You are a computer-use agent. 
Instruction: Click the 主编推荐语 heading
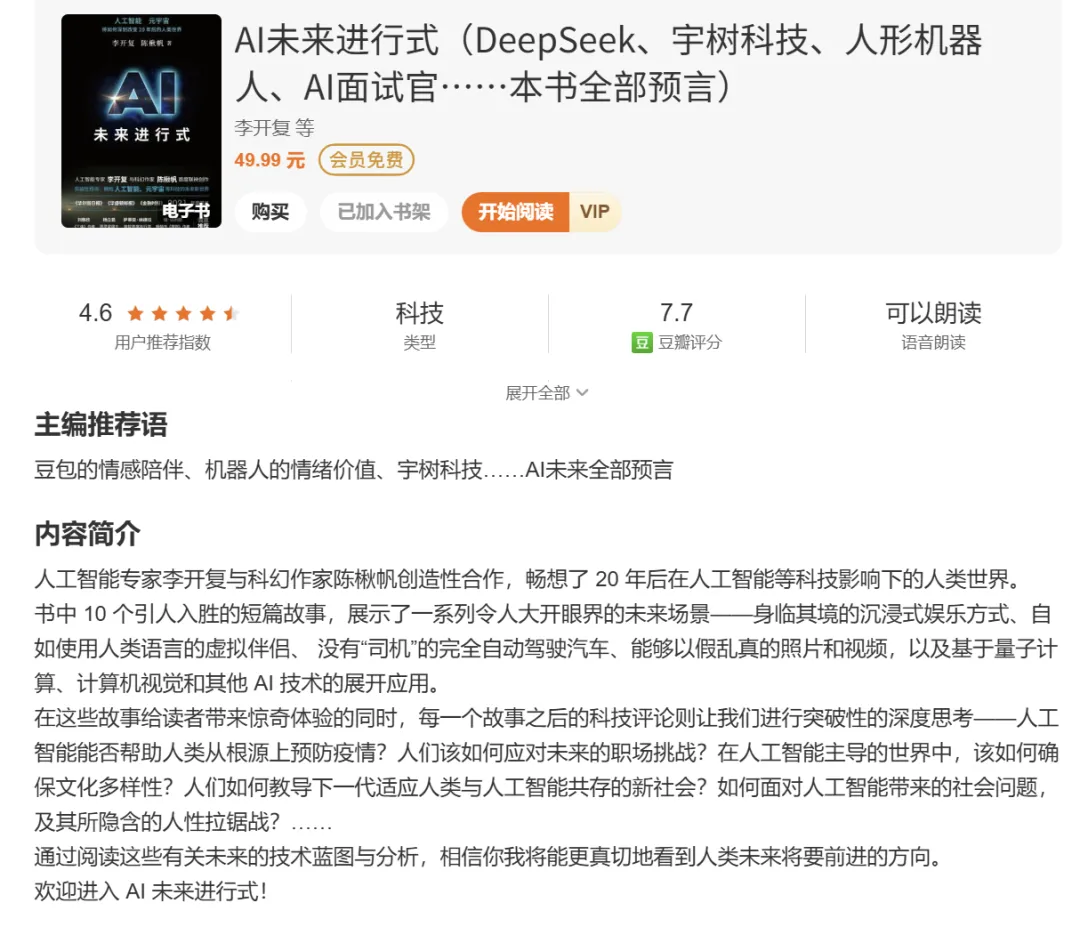[x=101, y=424]
